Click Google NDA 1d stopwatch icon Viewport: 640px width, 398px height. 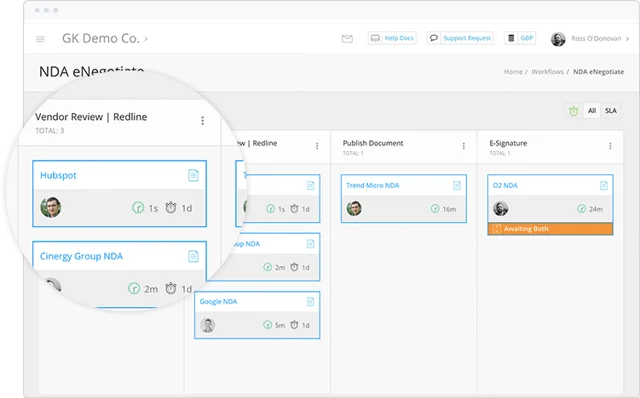(x=294, y=325)
